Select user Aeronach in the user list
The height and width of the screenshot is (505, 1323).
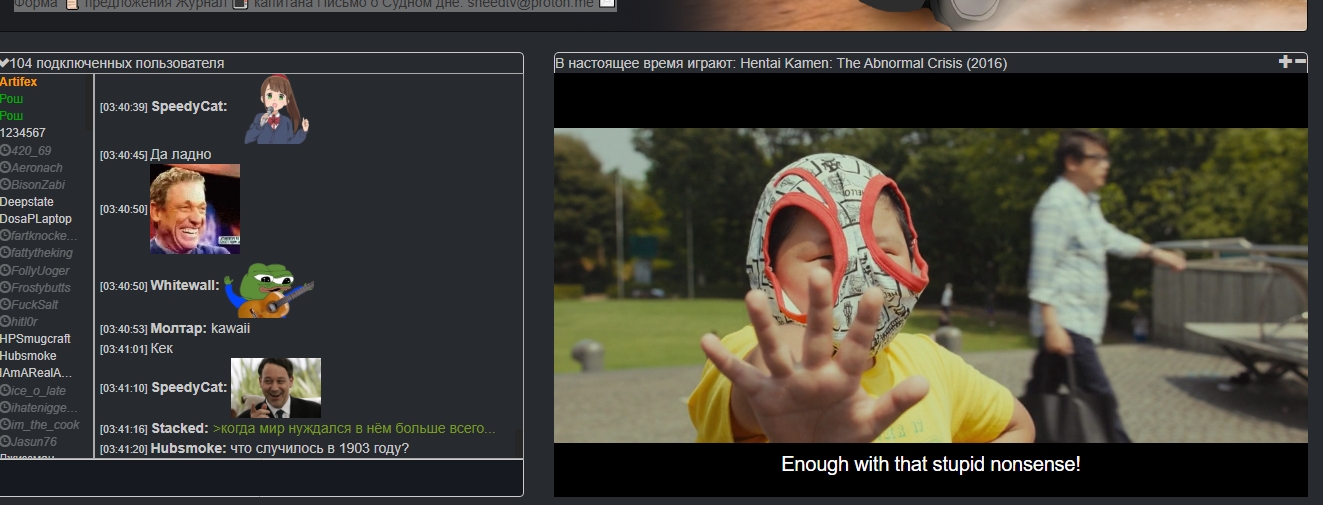point(37,168)
